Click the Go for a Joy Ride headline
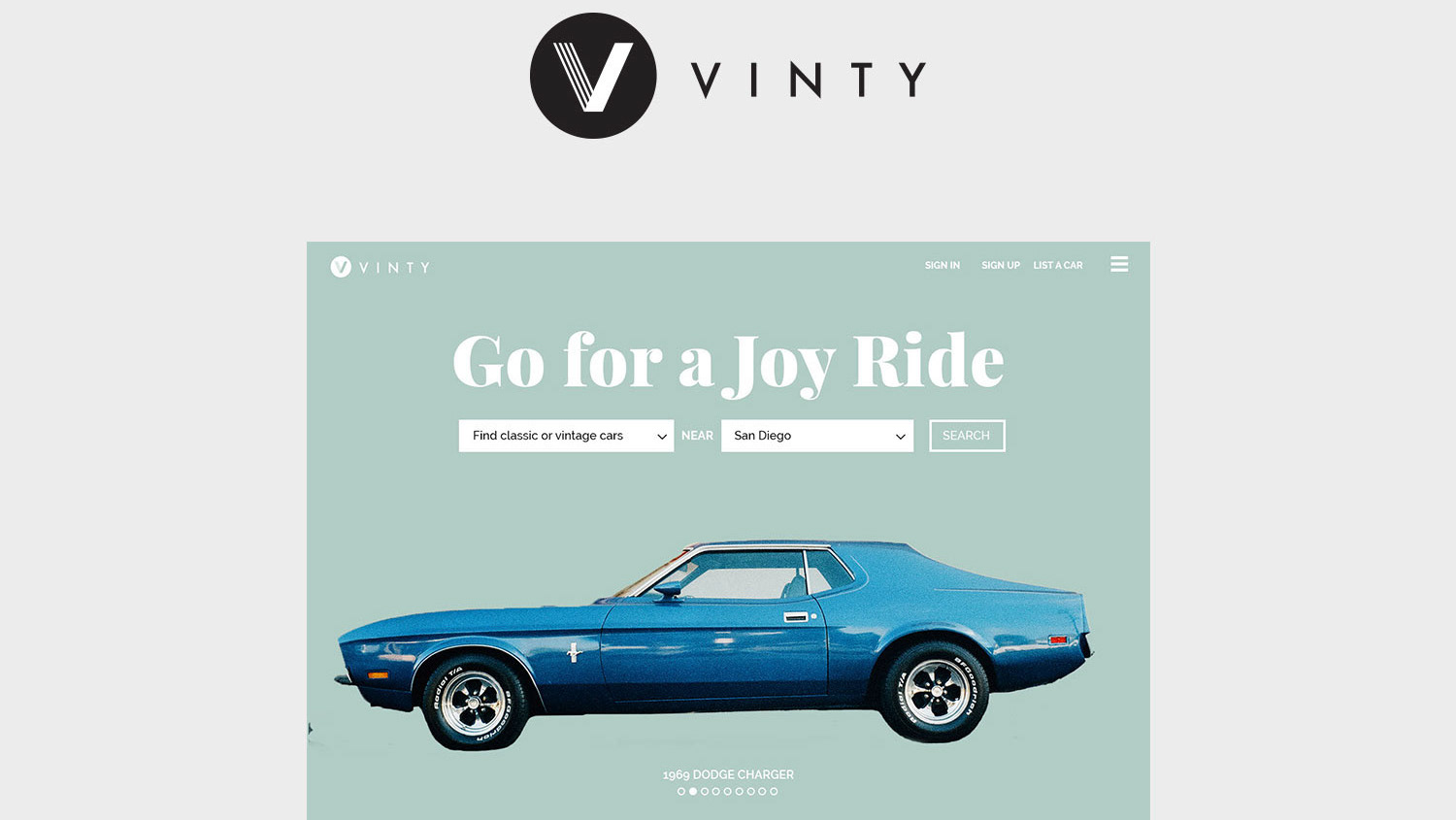The width and height of the screenshot is (1456, 820). [x=728, y=362]
